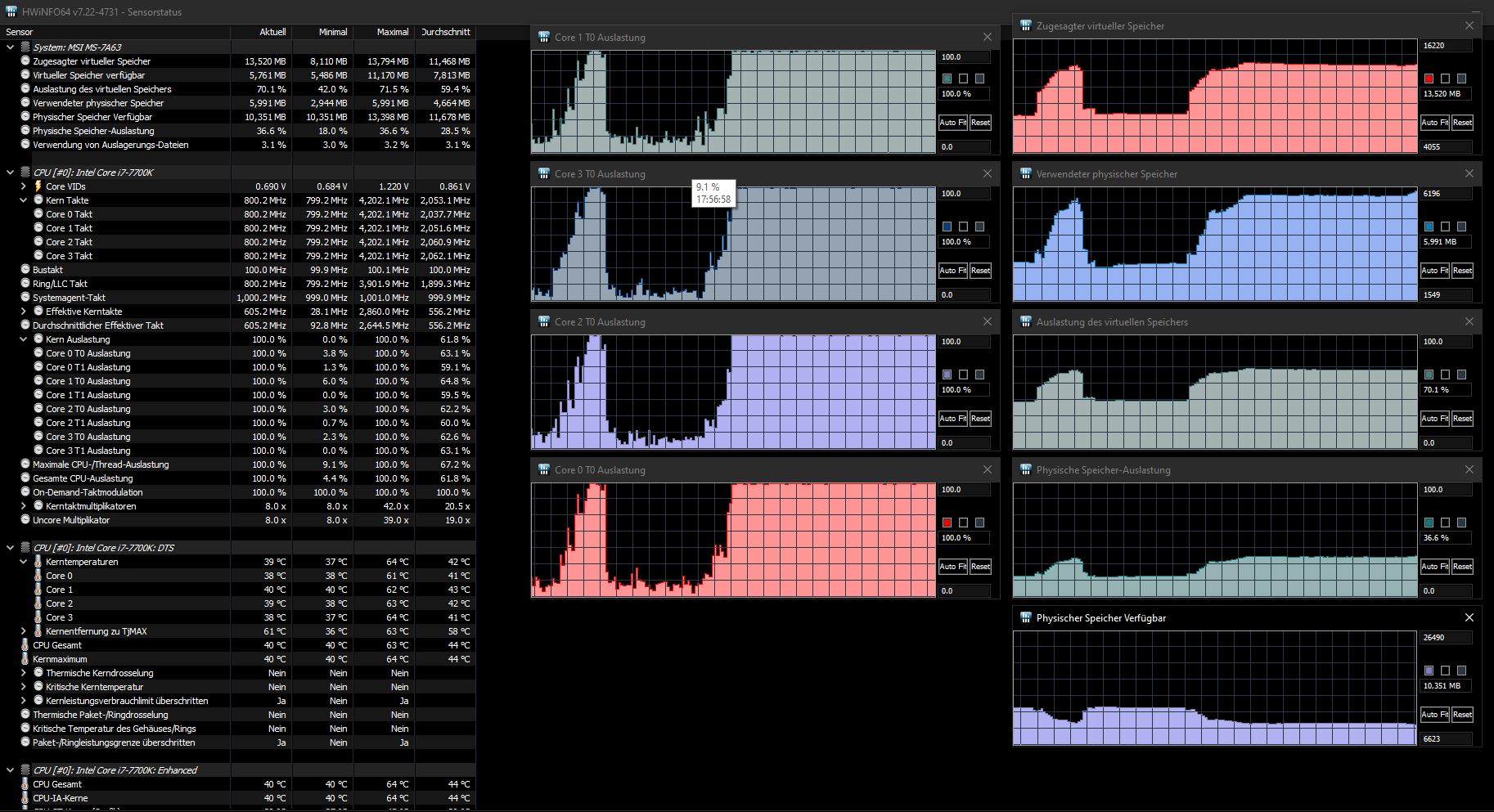This screenshot has width=1494, height=812.
Task: Click Reset in the Core 3 T0 Auslastung graph
Action: click(980, 271)
